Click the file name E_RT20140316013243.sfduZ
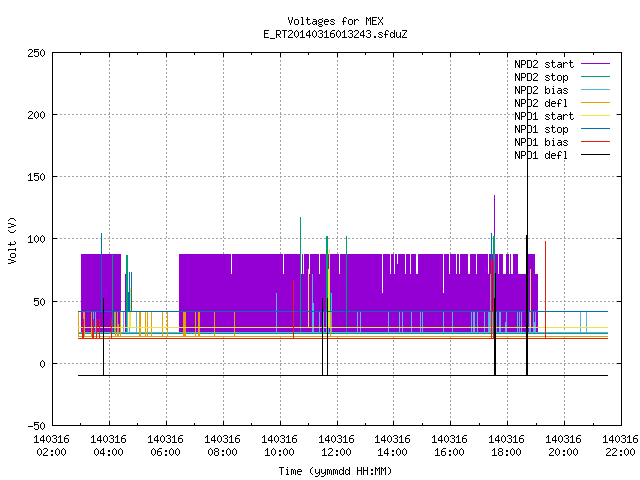Screen dimensions: 640x480 click(x=335, y=34)
